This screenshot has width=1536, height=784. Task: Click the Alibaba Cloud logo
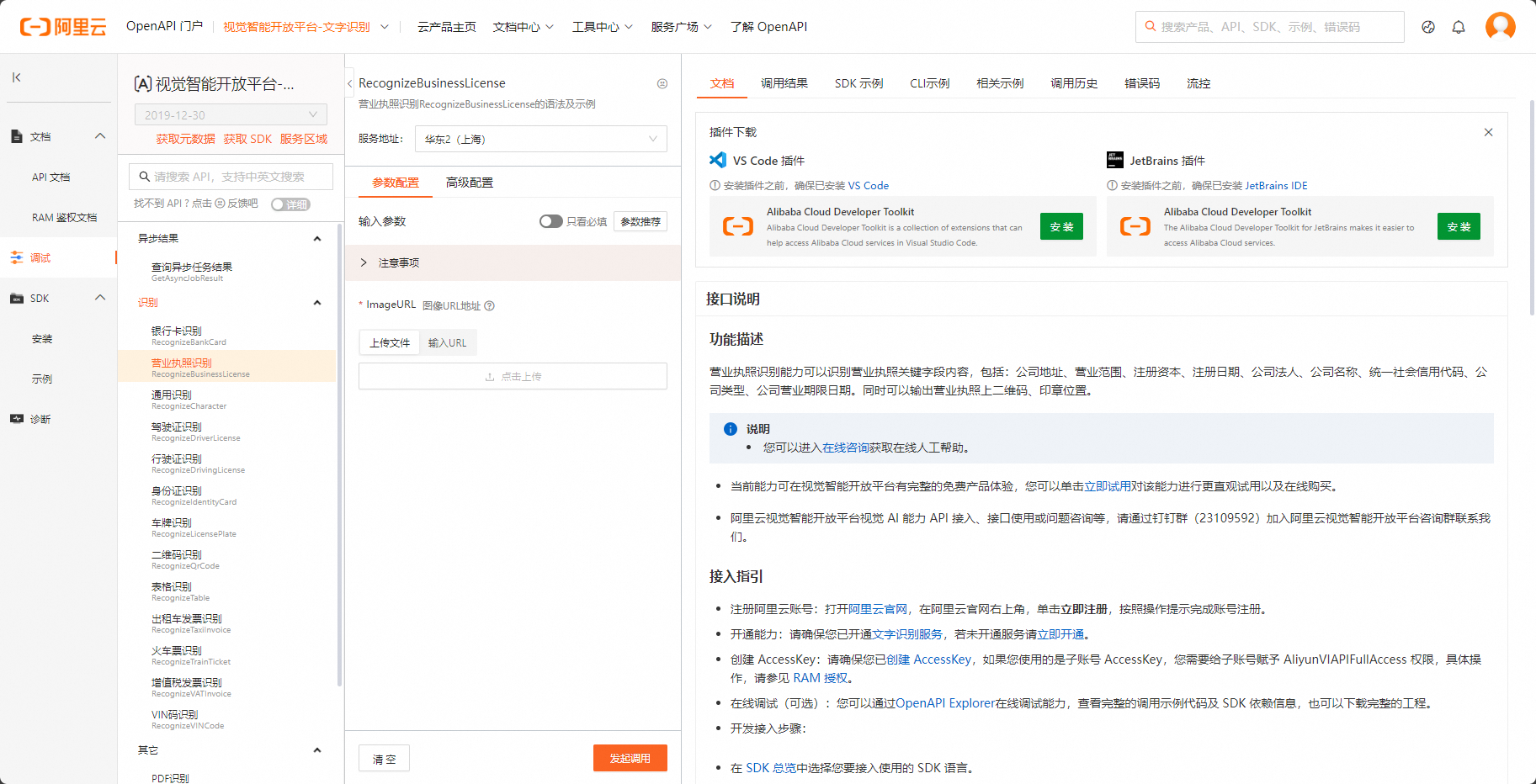[x=63, y=27]
